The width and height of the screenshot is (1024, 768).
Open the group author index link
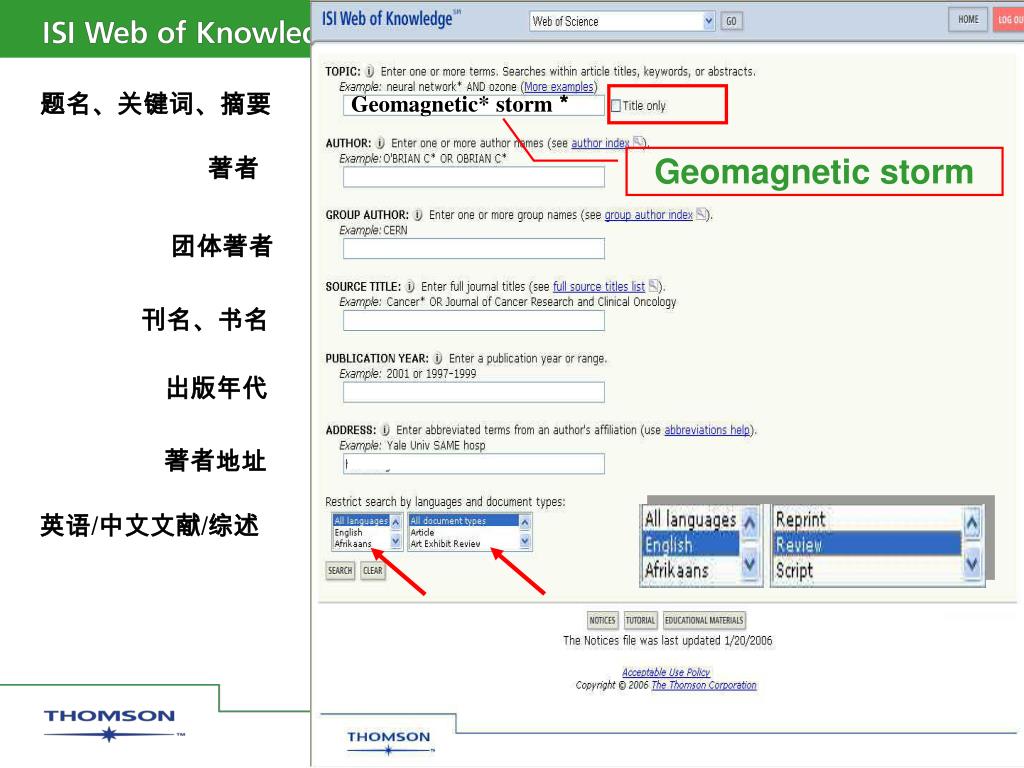pos(648,215)
